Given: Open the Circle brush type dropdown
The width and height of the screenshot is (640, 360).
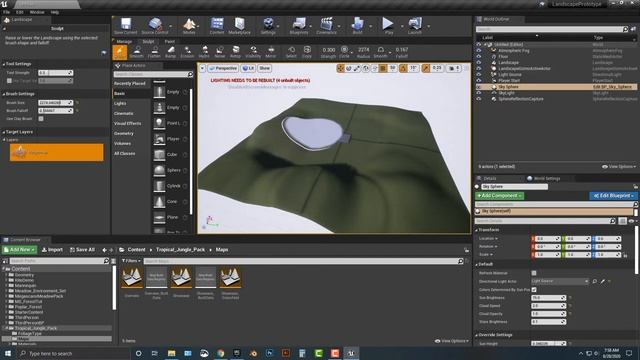Looking at the screenshot, I should 345,52.
